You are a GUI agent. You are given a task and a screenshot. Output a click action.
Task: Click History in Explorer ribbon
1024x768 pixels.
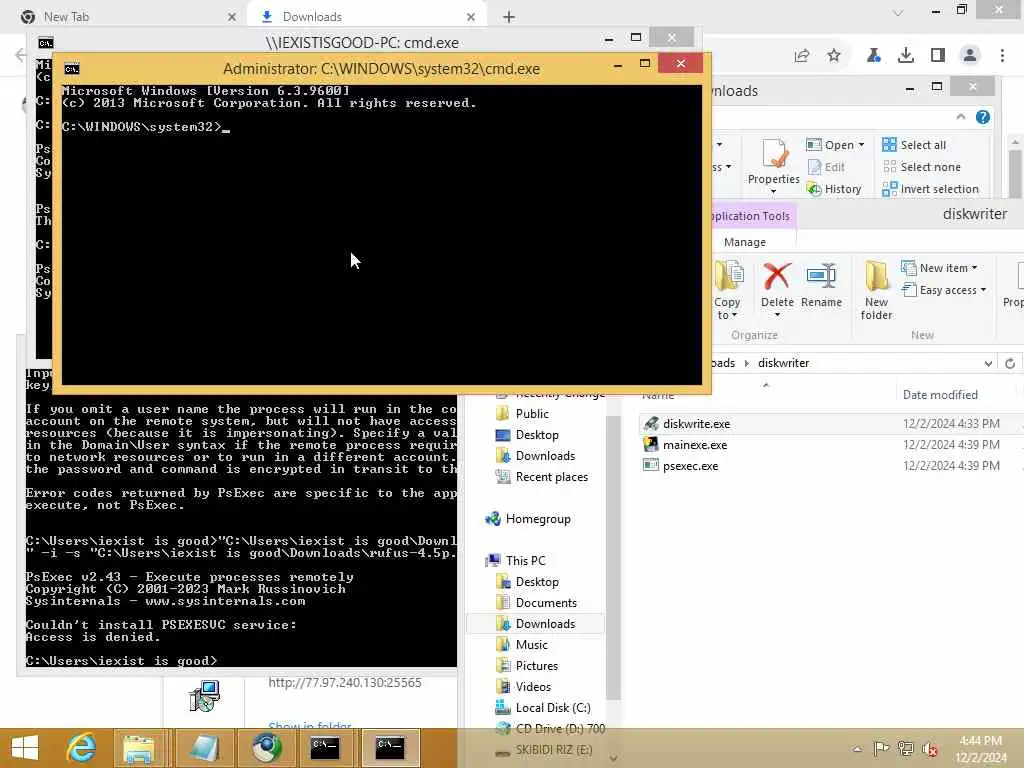[834, 189]
